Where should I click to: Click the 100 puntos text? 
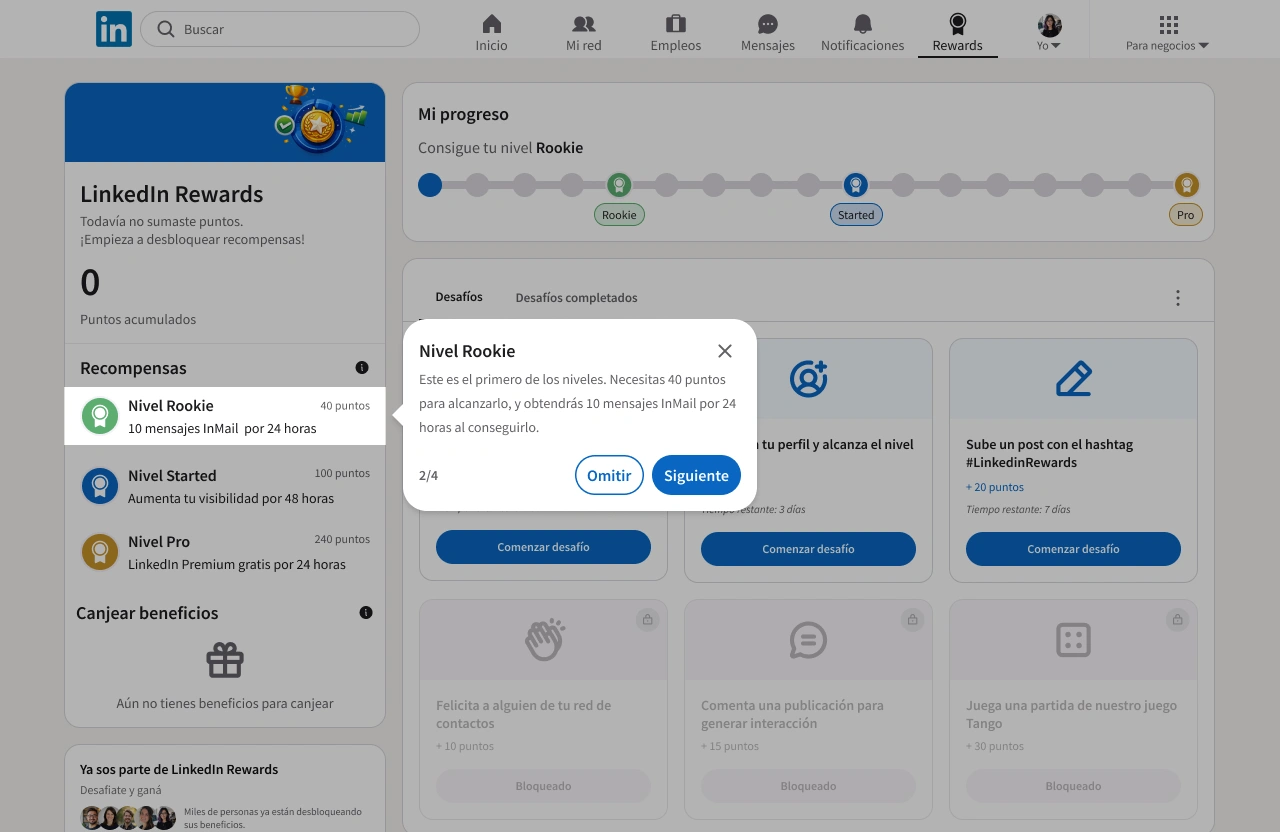click(x=342, y=473)
